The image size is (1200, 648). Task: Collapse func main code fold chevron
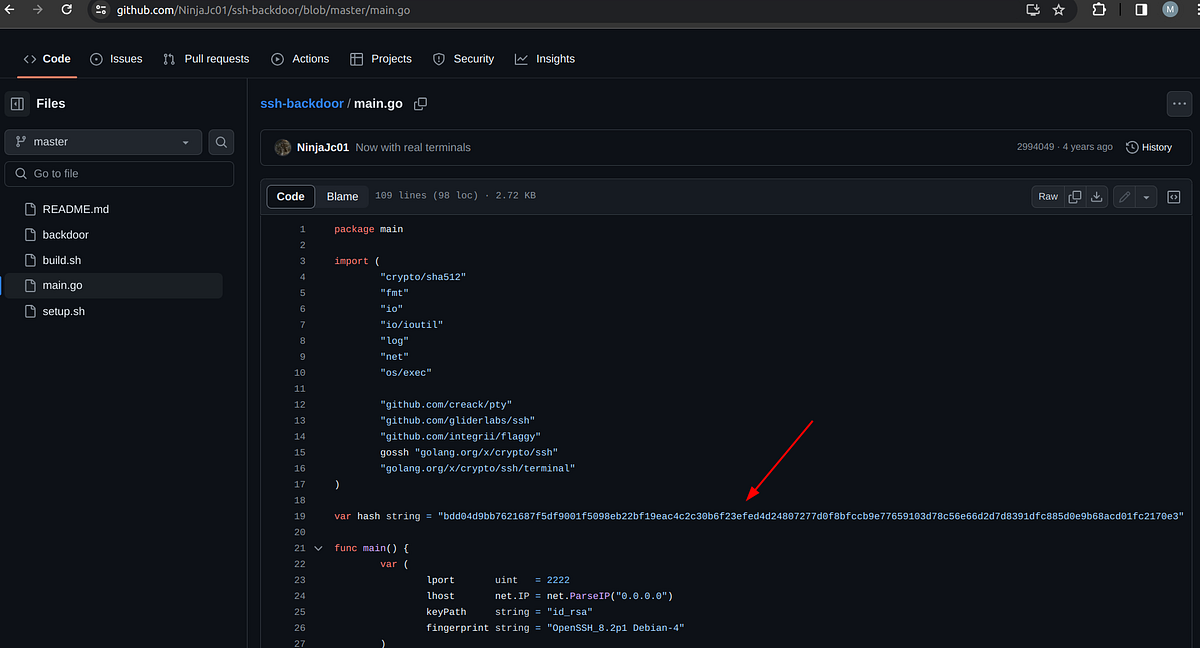tap(319, 548)
